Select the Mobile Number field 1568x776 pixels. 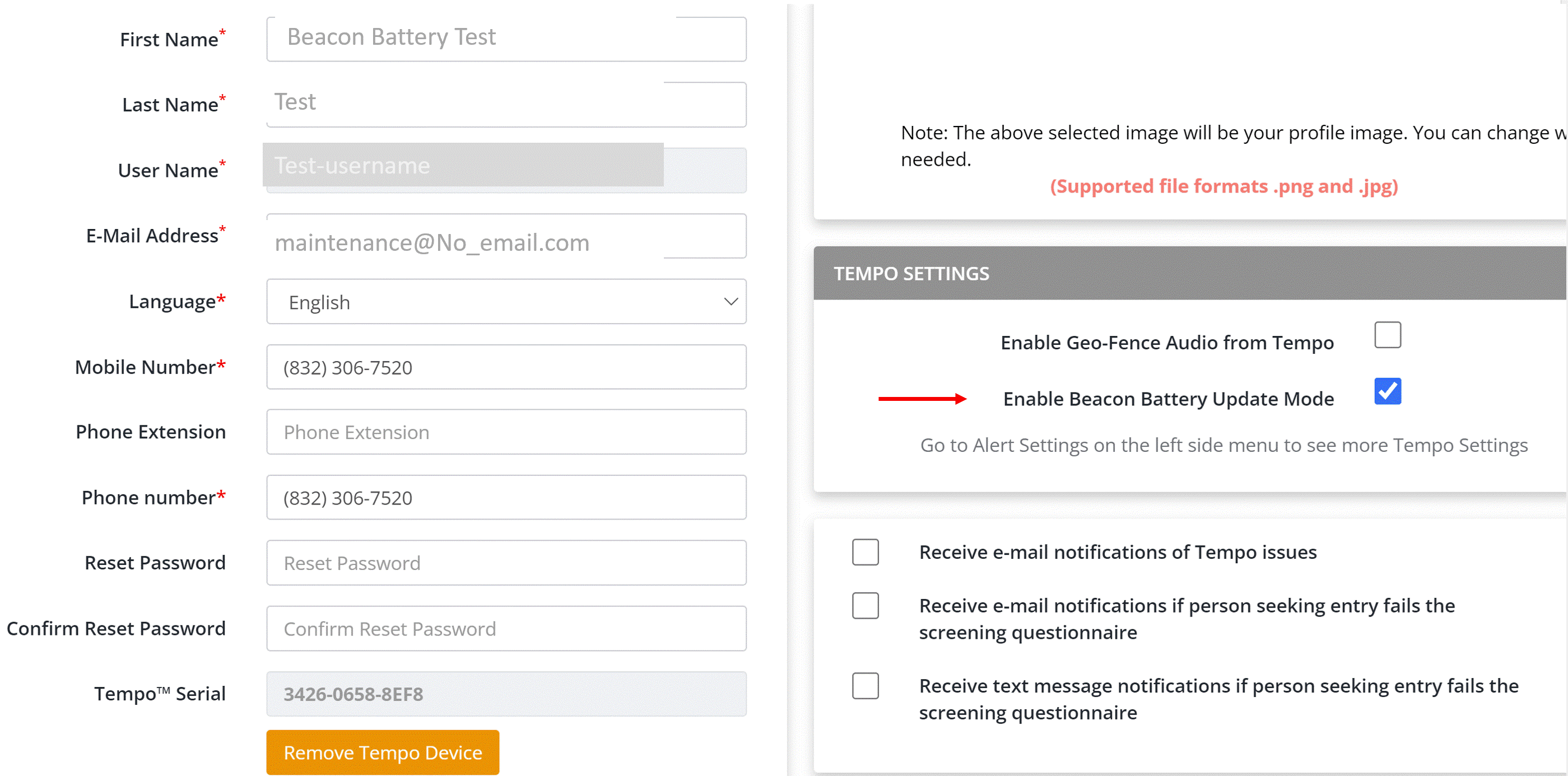pyautogui.click(x=506, y=367)
